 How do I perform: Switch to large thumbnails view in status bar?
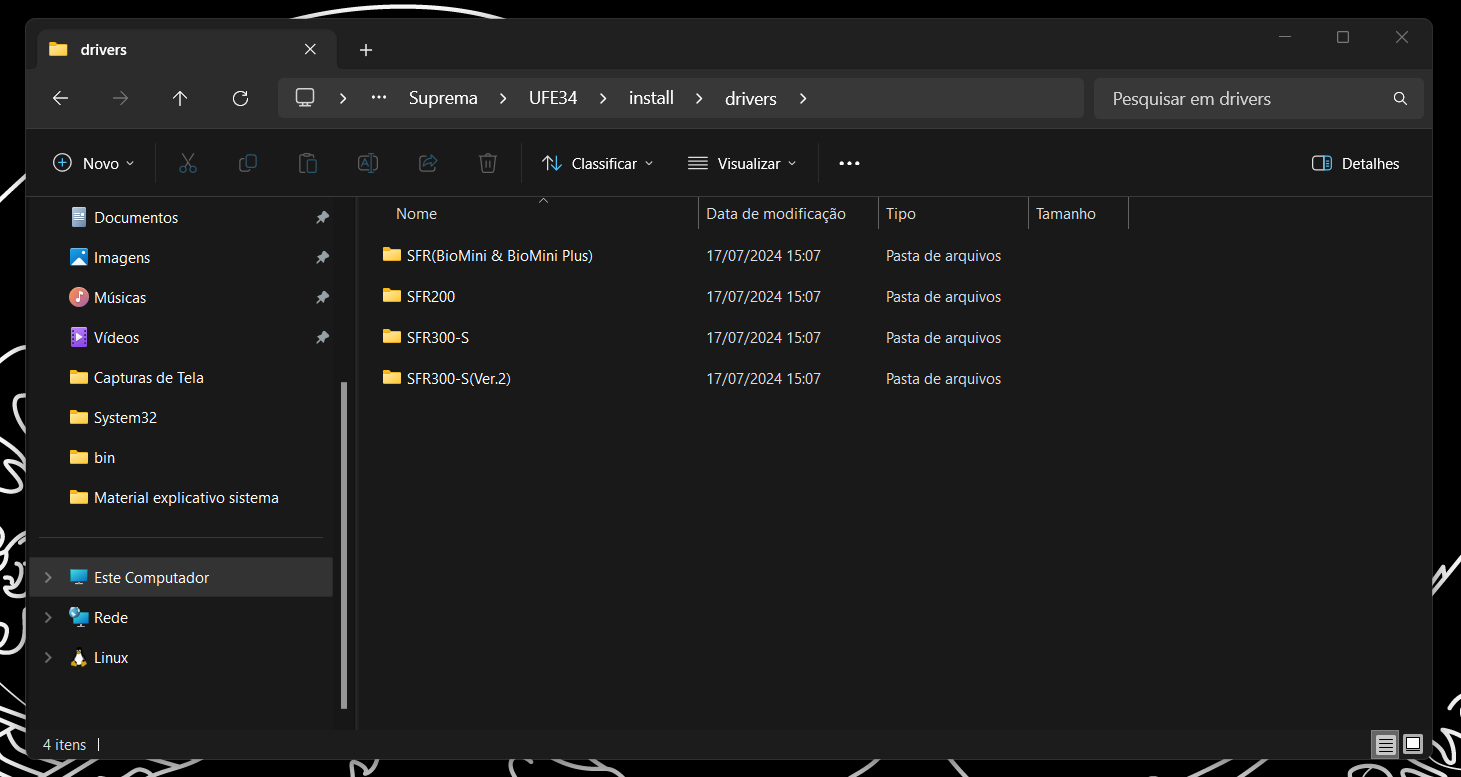tap(1413, 744)
